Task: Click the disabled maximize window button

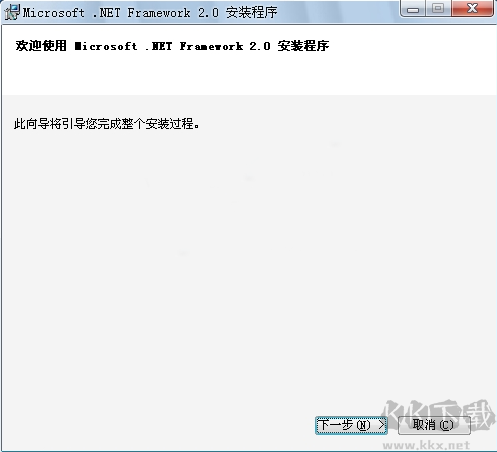Action: pyautogui.click(x=438, y=9)
